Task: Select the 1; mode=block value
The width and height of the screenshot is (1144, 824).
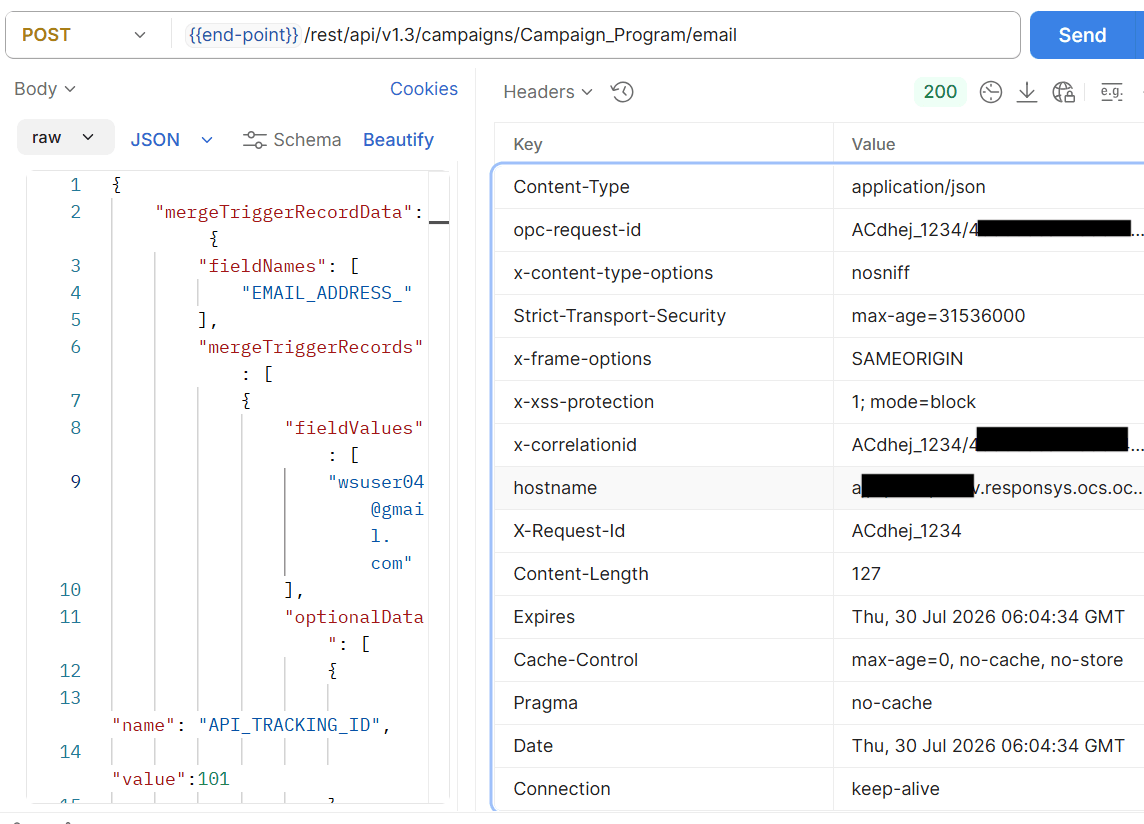Action: (913, 402)
